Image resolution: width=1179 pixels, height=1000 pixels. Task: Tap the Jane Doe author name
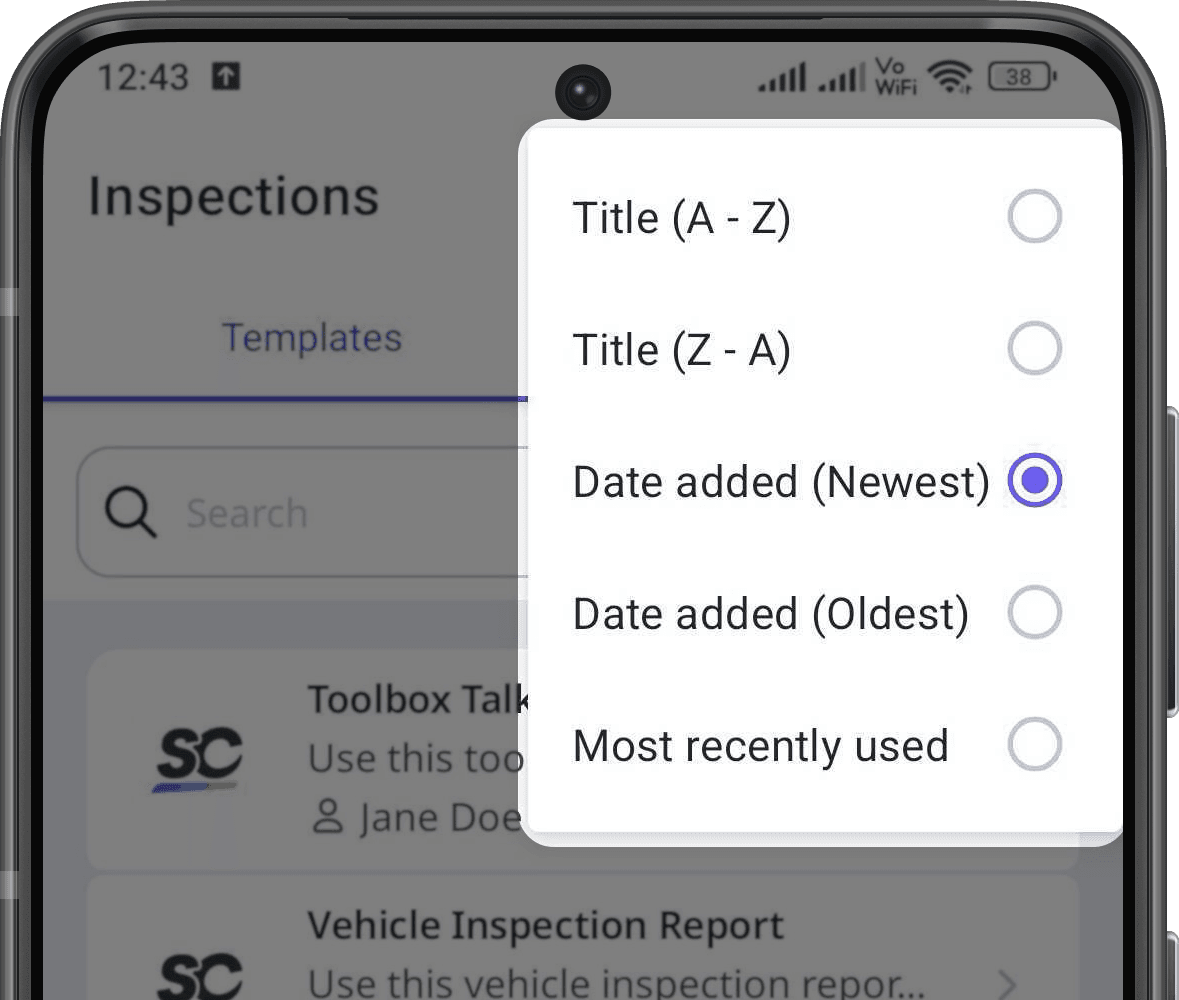(x=420, y=817)
